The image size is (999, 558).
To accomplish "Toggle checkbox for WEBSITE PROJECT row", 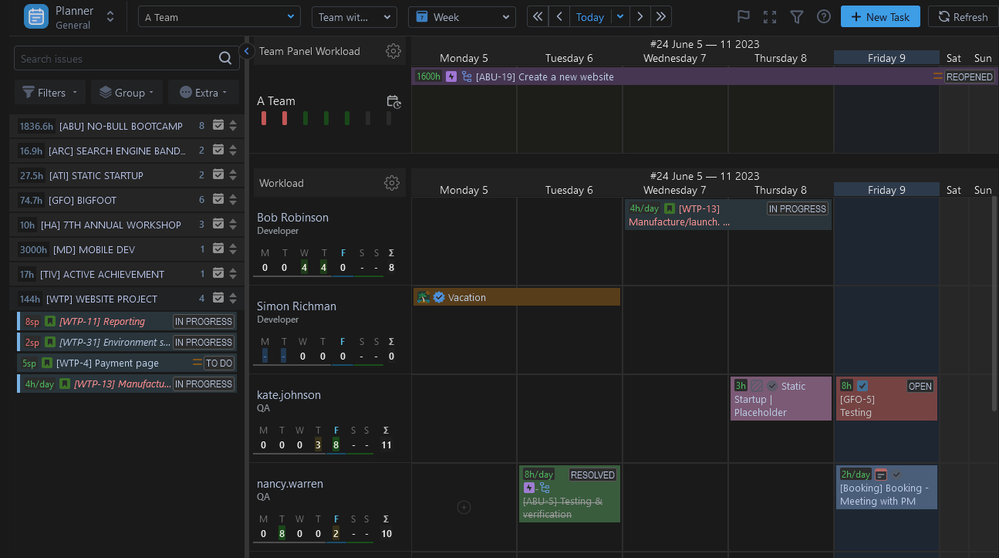I will (x=218, y=299).
